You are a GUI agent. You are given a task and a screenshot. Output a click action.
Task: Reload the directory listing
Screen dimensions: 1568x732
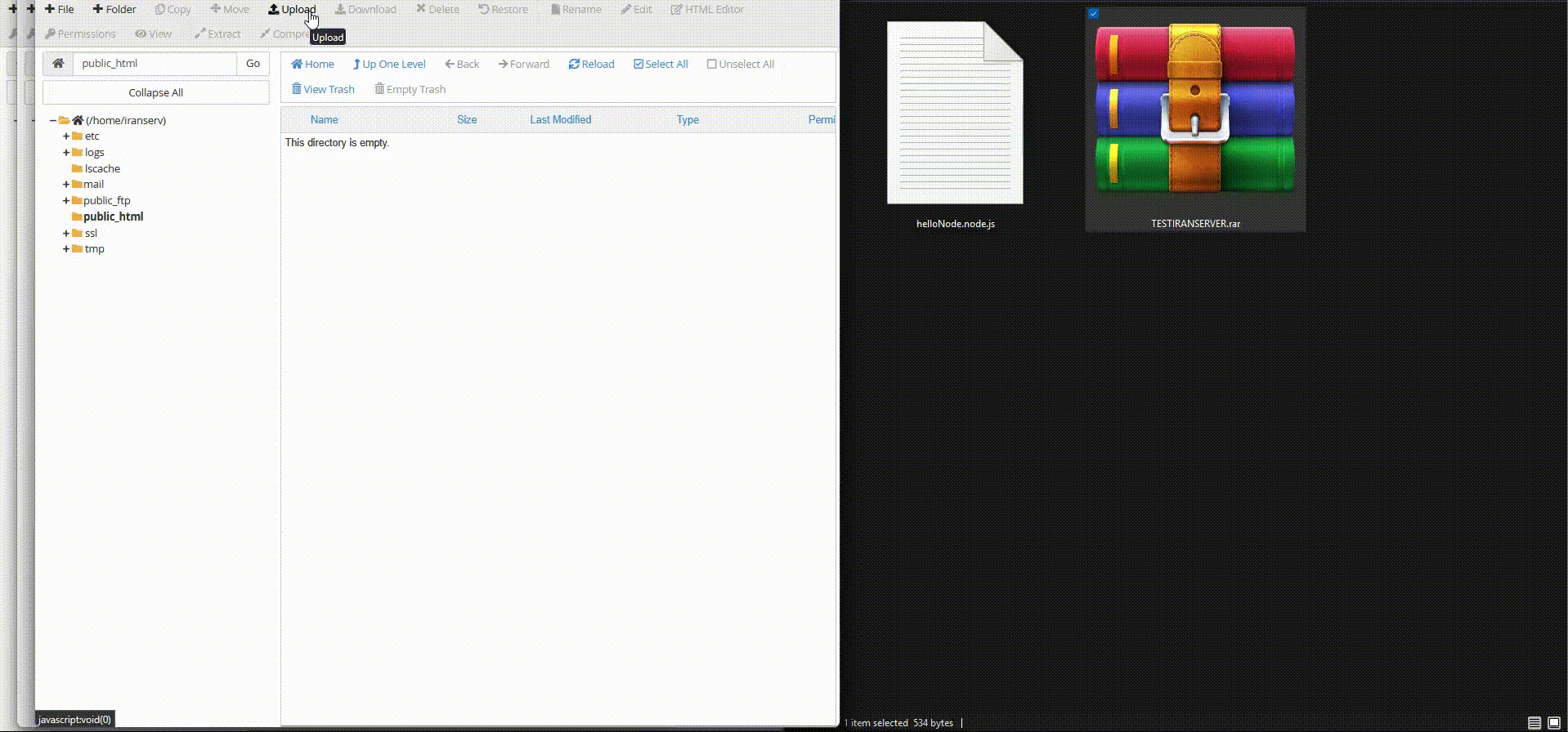click(x=592, y=65)
